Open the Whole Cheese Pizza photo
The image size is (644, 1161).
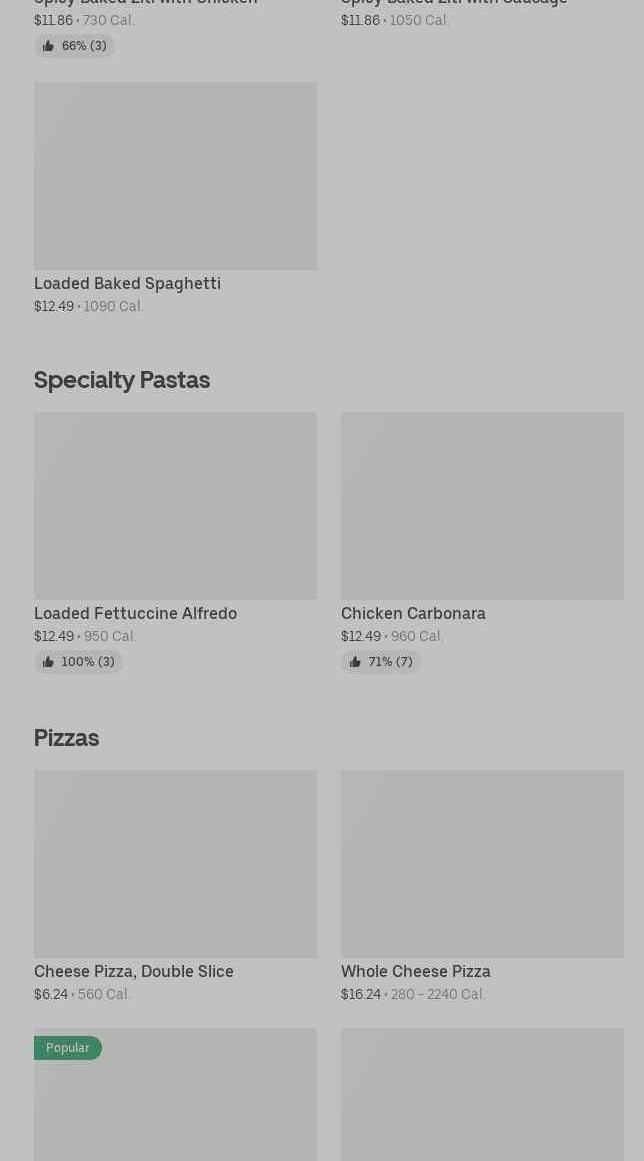click(482, 864)
